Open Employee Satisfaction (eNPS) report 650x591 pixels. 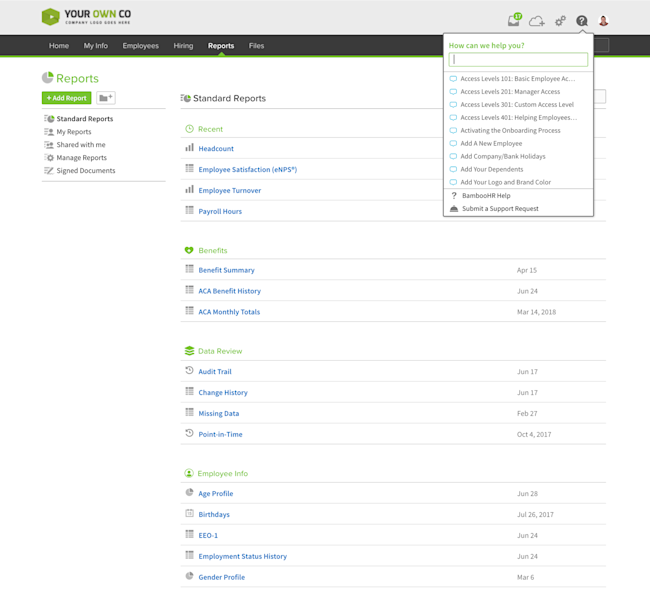247,170
